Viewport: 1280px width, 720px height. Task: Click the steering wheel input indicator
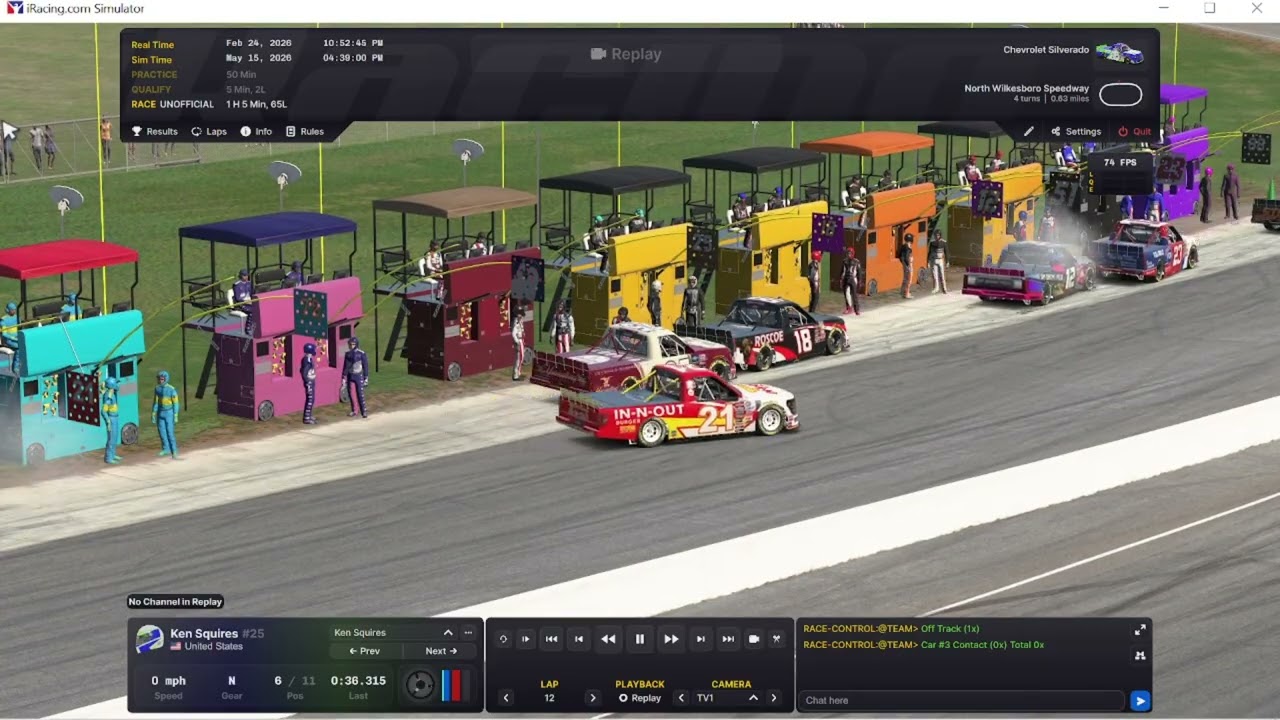pyautogui.click(x=420, y=685)
